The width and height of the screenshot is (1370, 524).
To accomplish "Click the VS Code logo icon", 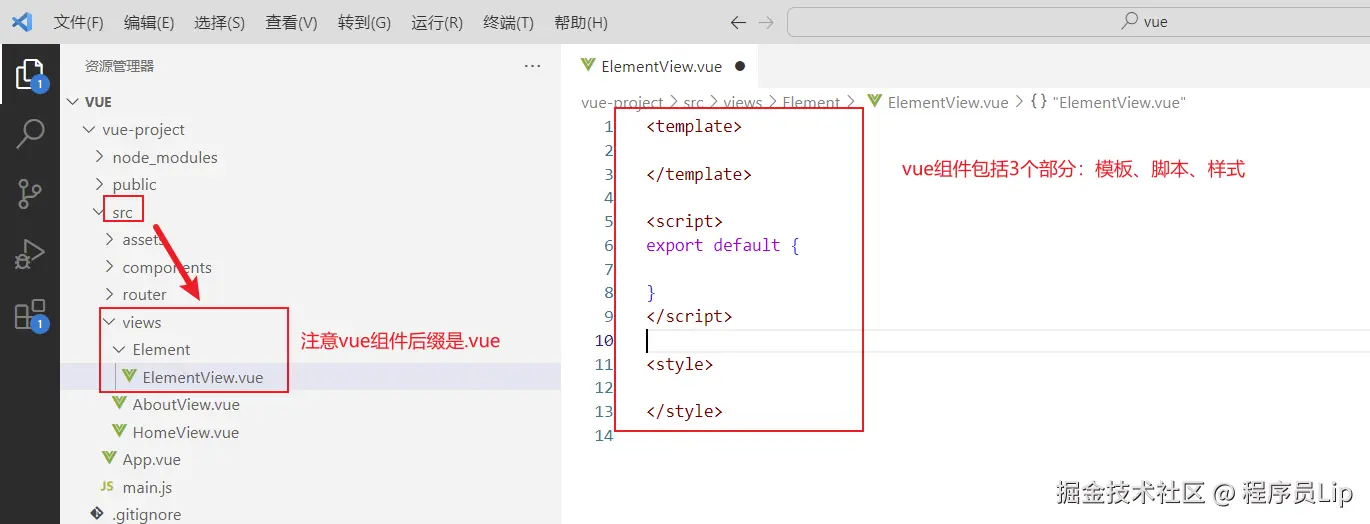I will point(22,22).
